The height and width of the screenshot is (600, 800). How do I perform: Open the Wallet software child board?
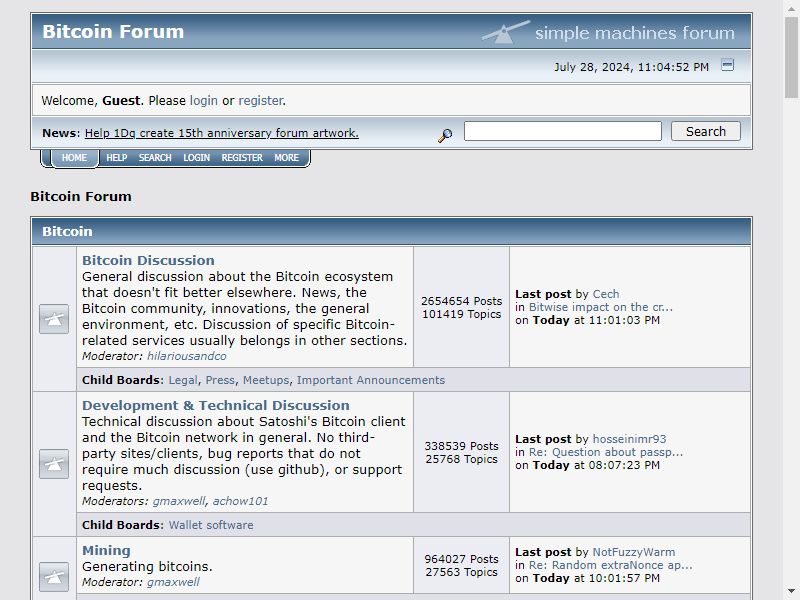pyautogui.click(x=211, y=525)
